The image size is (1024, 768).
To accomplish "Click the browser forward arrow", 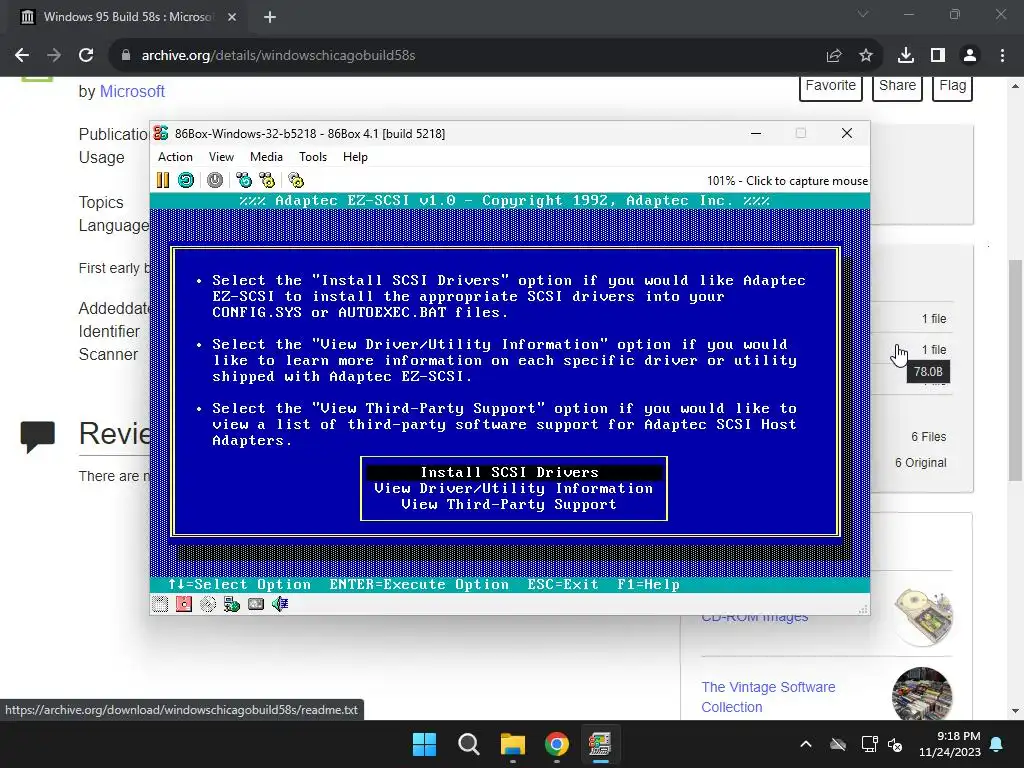I will pyautogui.click(x=54, y=56).
